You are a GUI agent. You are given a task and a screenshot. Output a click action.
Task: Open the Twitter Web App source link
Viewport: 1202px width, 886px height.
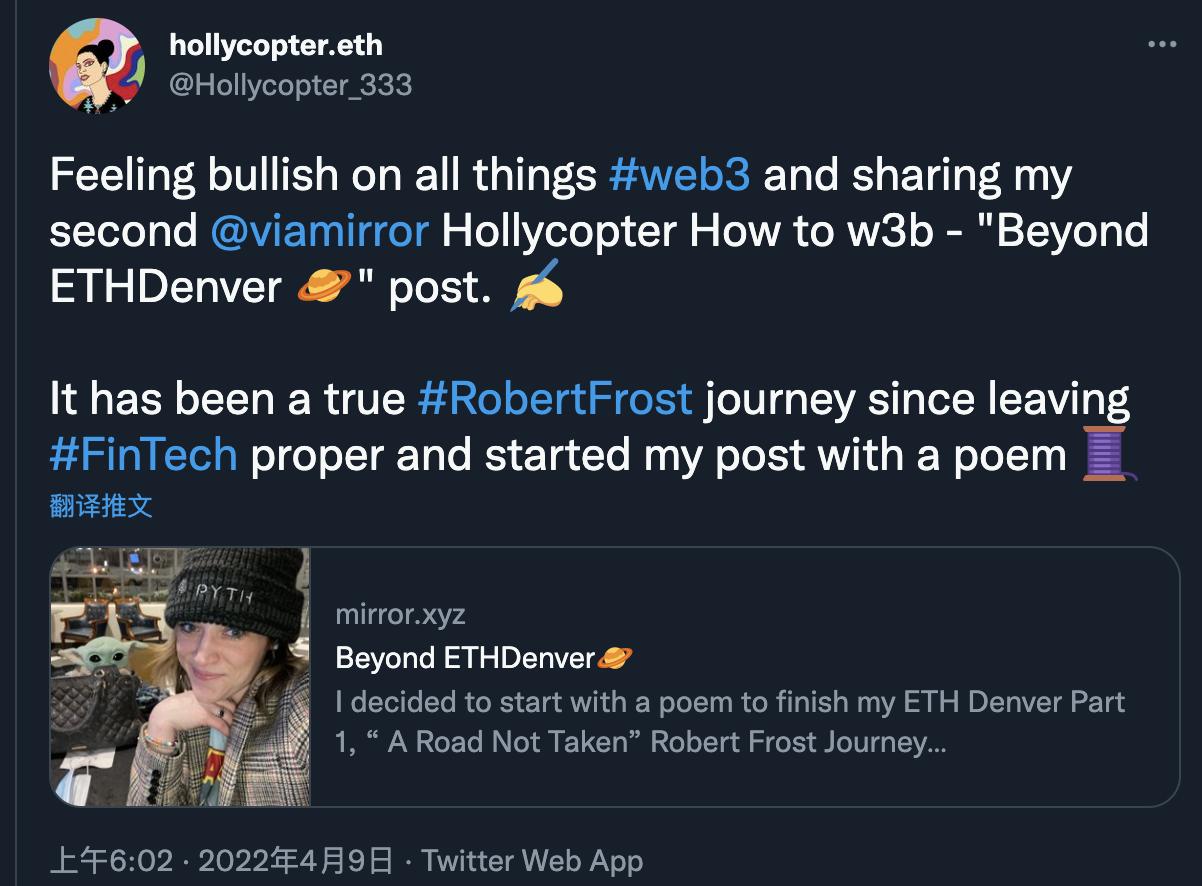point(532,861)
